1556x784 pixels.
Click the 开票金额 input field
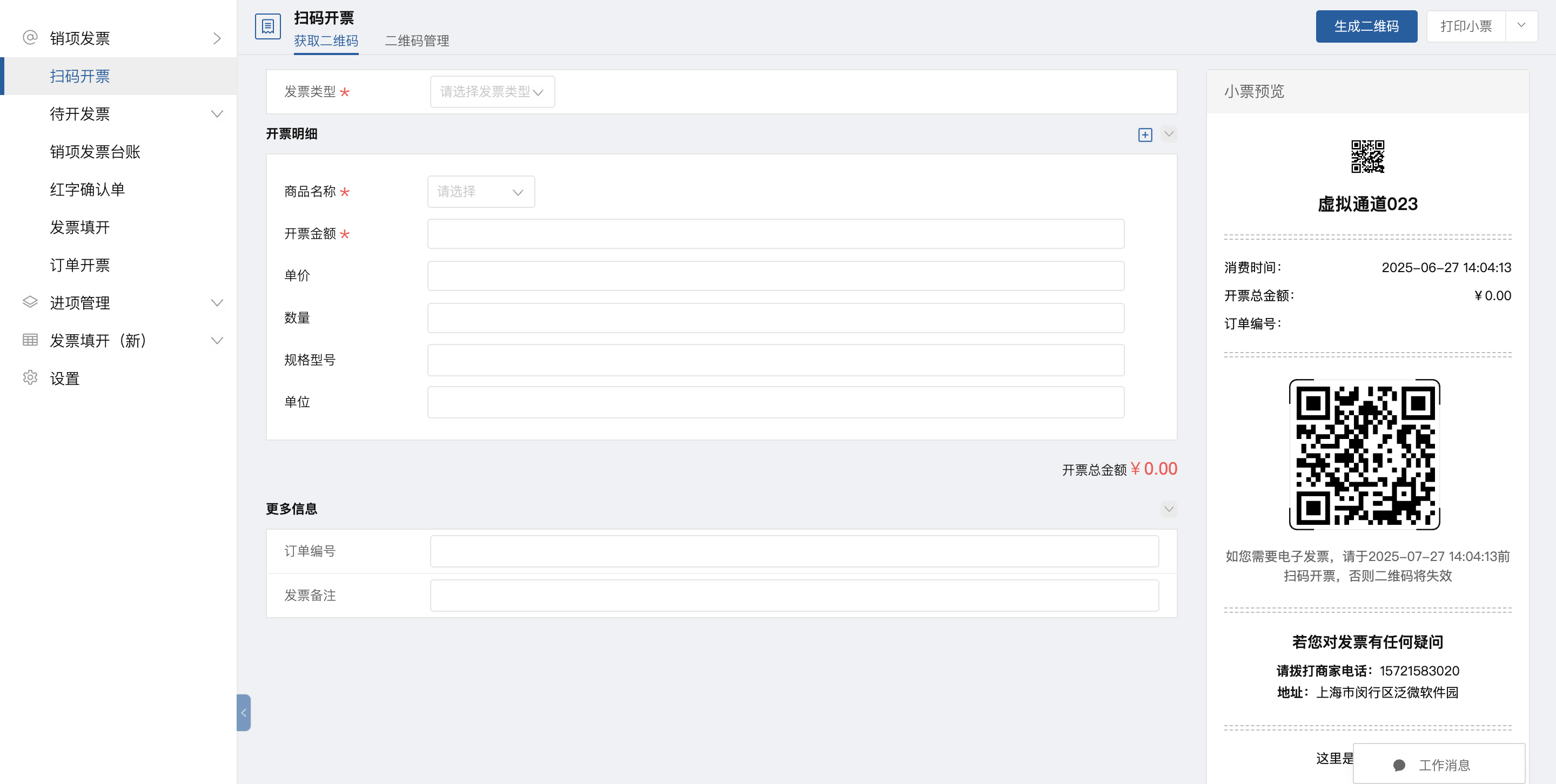pyautogui.click(x=776, y=234)
